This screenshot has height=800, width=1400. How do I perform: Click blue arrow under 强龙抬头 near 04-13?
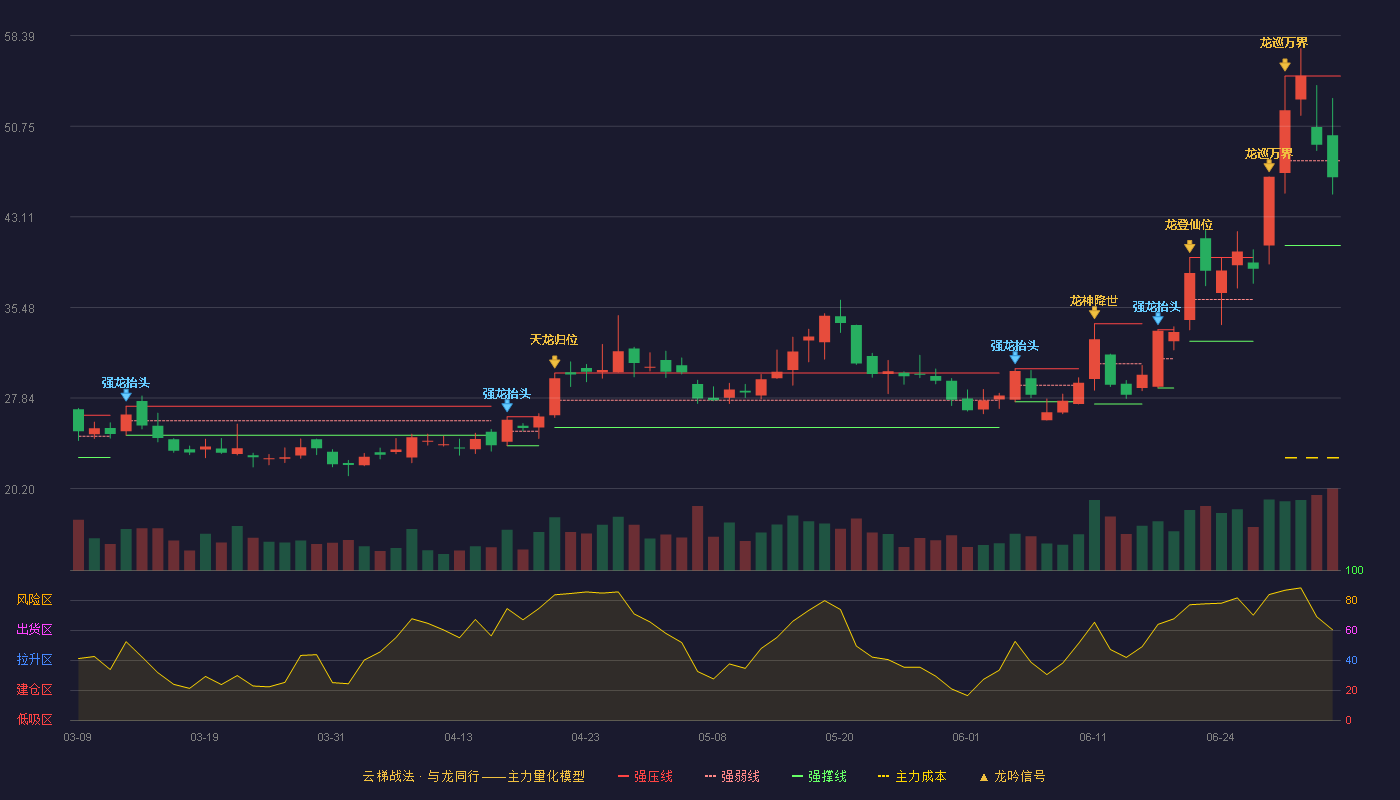[507, 406]
